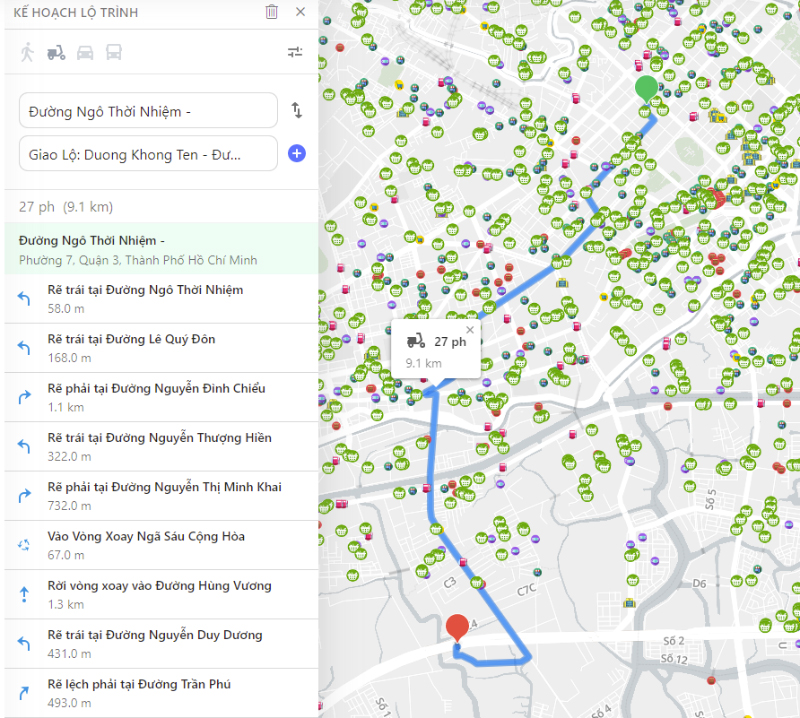Close the 27 ph route popup
Viewport: 800px width, 718px height.
[470, 329]
